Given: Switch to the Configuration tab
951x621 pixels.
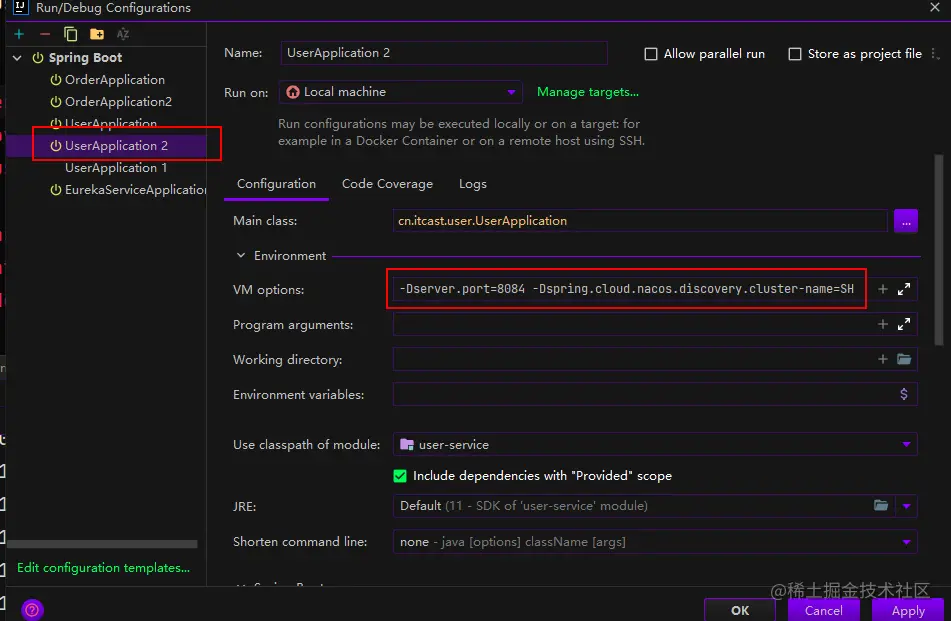Looking at the screenshot, I should click(x=276, y=184).
